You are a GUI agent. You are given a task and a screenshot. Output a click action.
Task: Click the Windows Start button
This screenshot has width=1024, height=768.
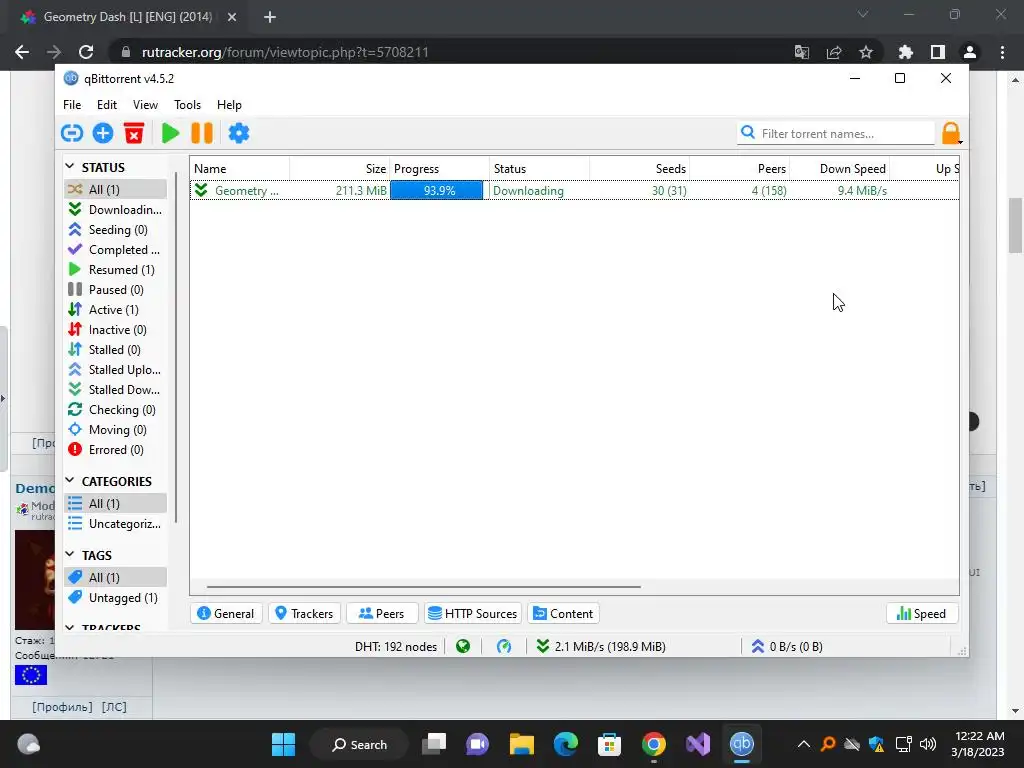click(x=283, y=744)
